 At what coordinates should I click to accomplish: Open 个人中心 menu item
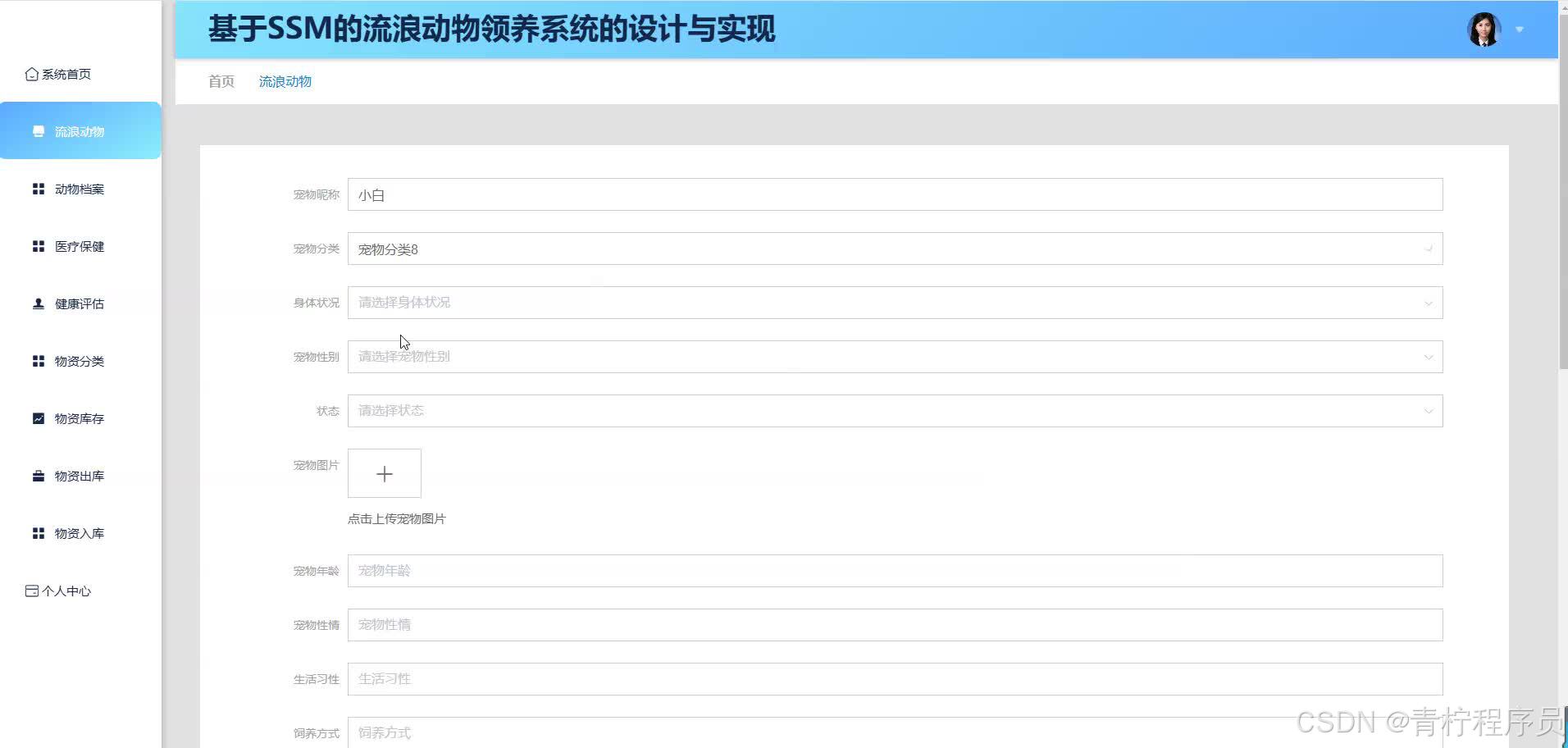[x=80, y=591]
